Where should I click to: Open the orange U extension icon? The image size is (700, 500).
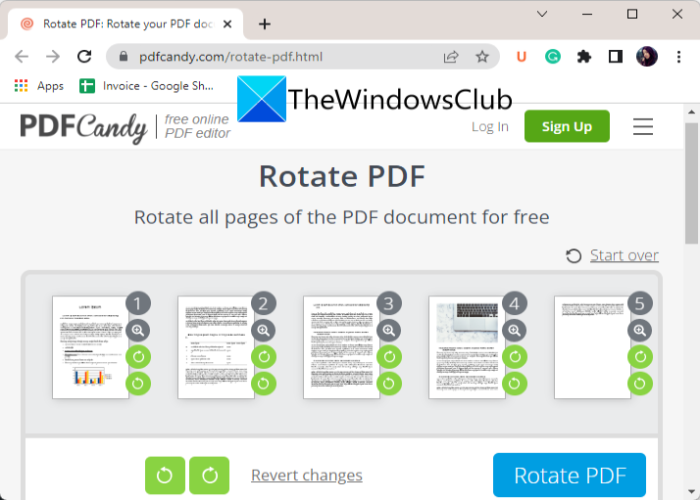coord(521,57)
